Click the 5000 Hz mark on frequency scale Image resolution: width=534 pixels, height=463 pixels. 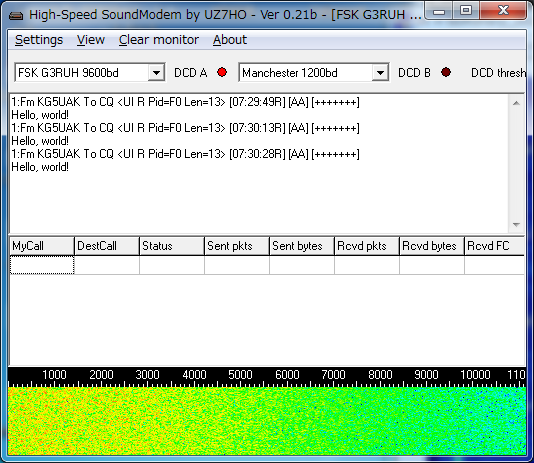coord(240,375)
